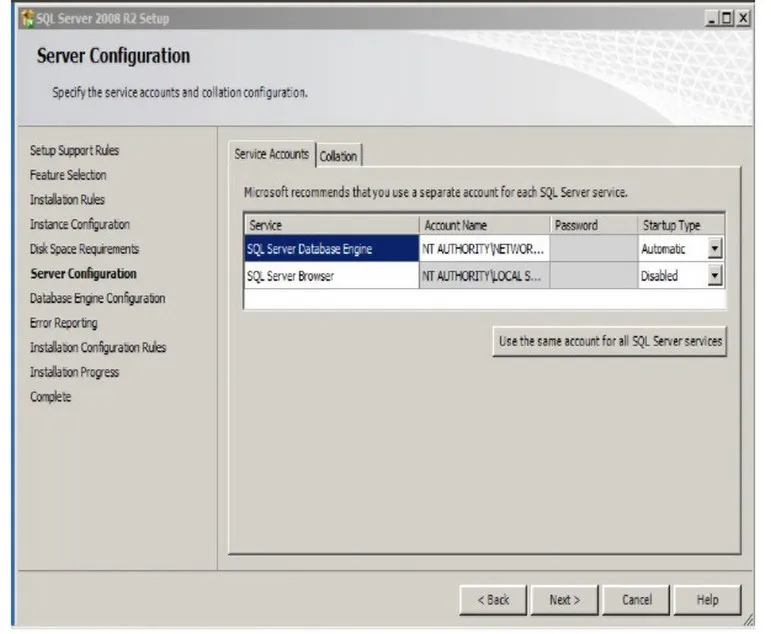The height and width of the screenshot is (634, 771).
Task: Click Disk Space Requirements step
Action: 84,249
